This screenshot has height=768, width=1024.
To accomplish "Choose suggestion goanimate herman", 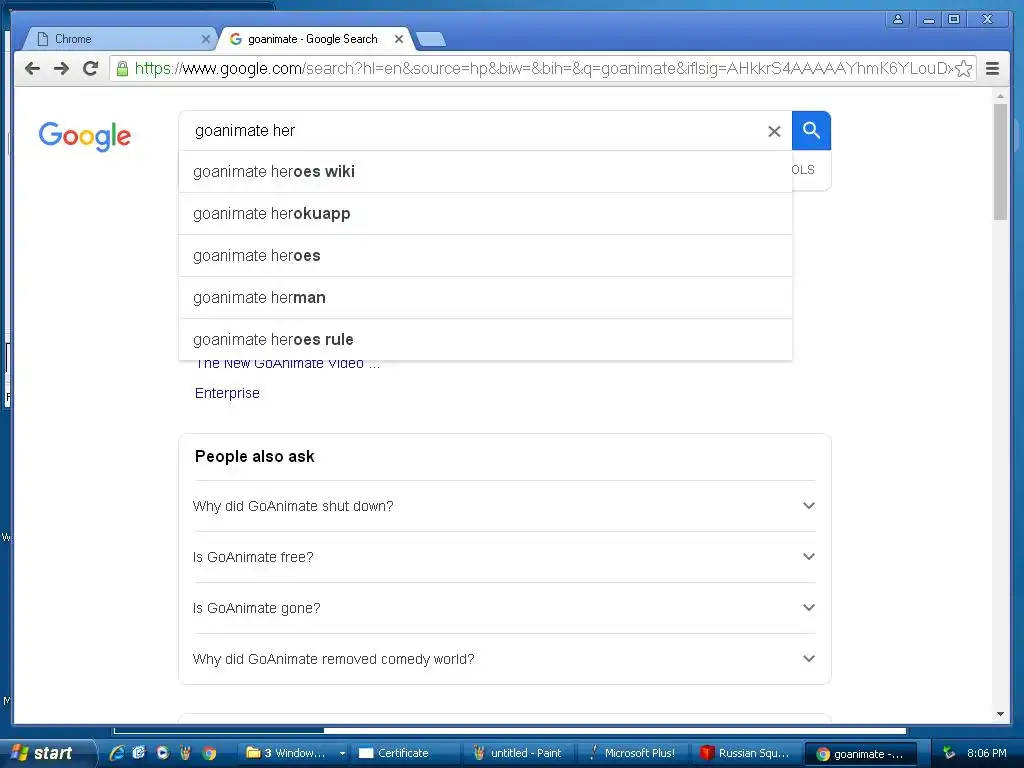I will [485, 298].
